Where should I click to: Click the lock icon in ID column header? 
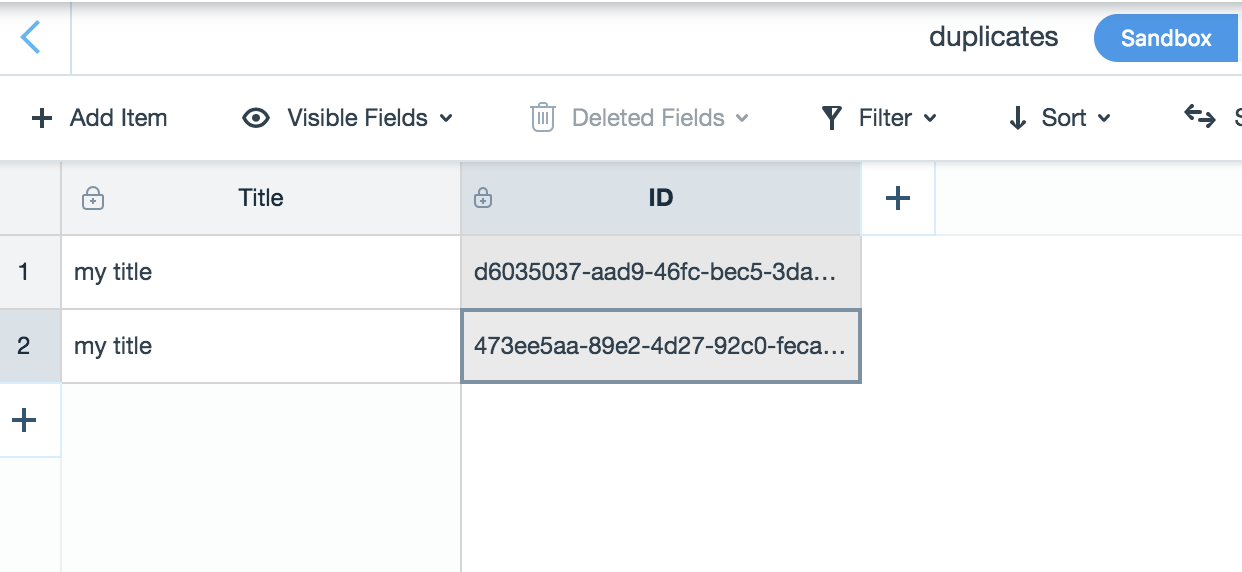pos(483,198)
